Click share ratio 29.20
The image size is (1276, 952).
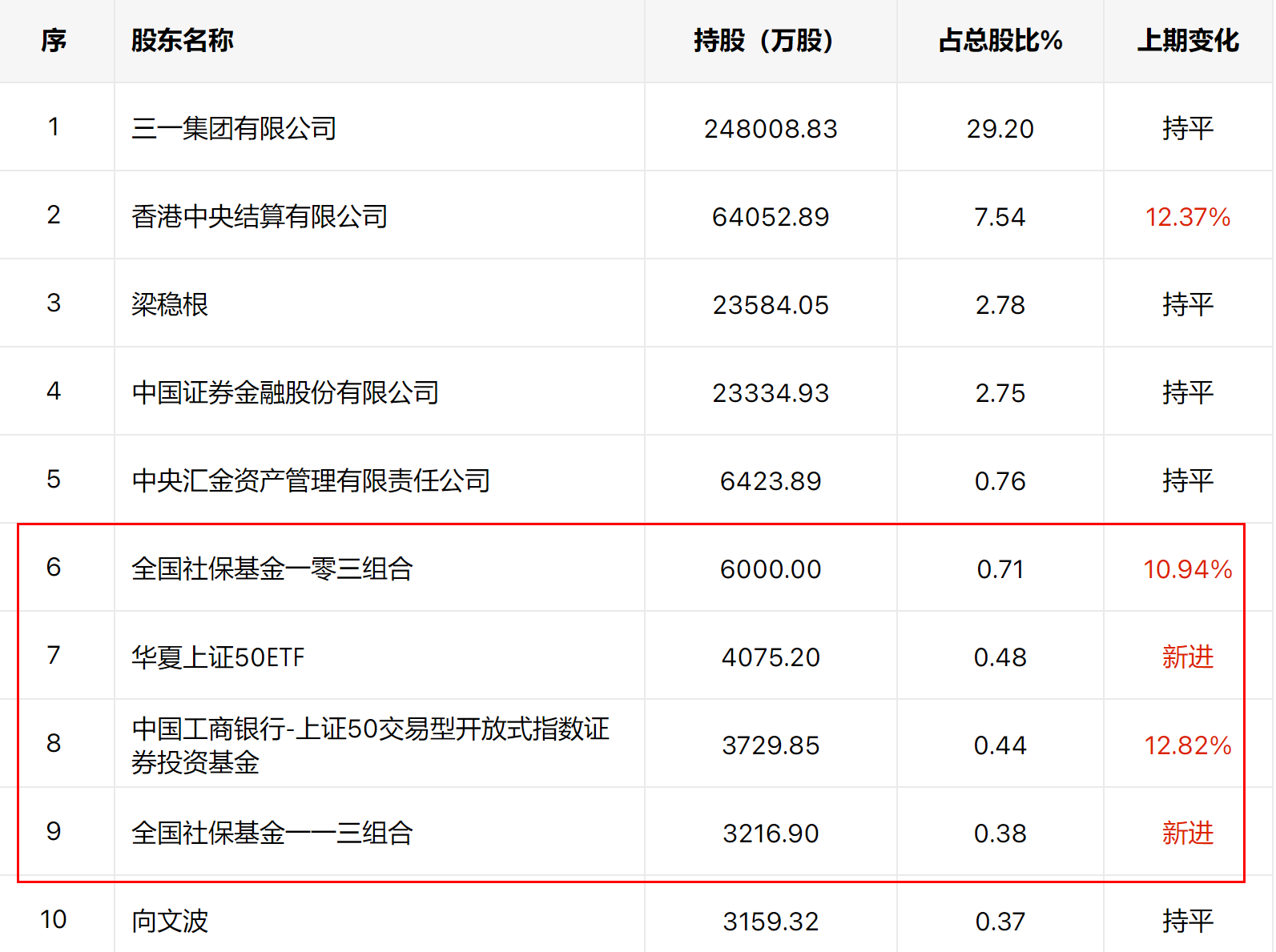coord(1000,129)
